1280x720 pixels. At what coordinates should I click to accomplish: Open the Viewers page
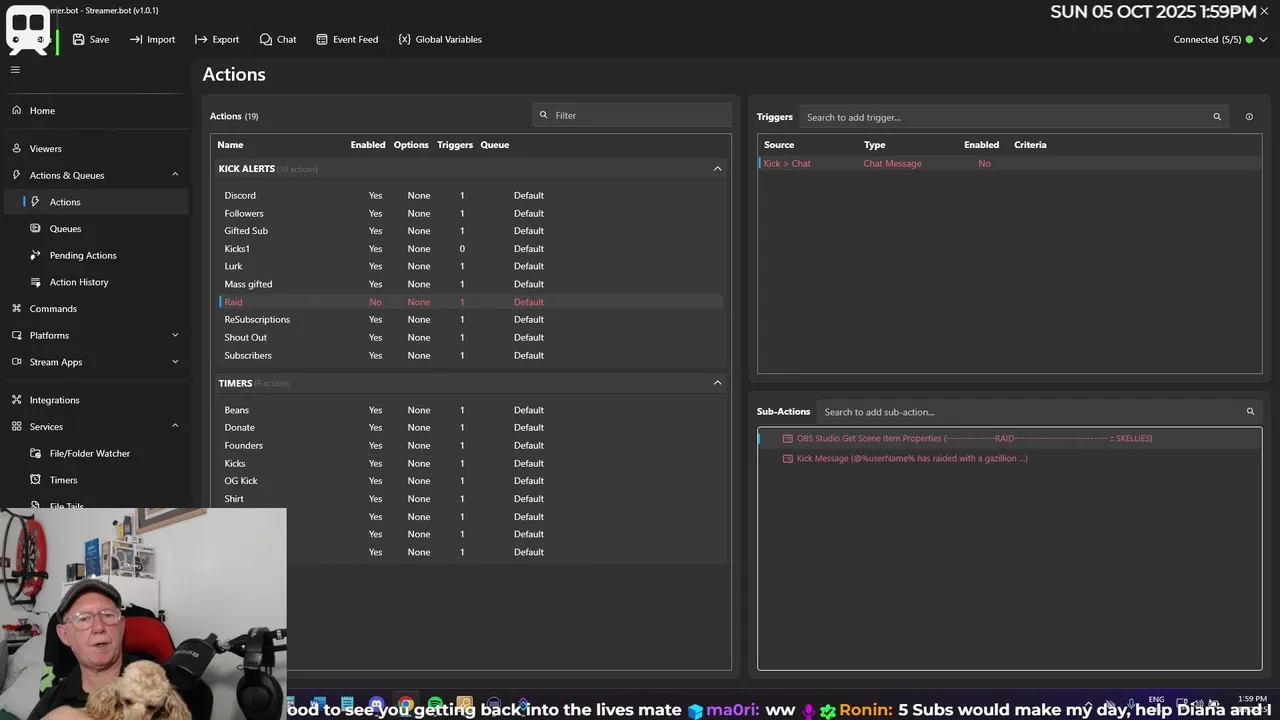pos(95,148)
